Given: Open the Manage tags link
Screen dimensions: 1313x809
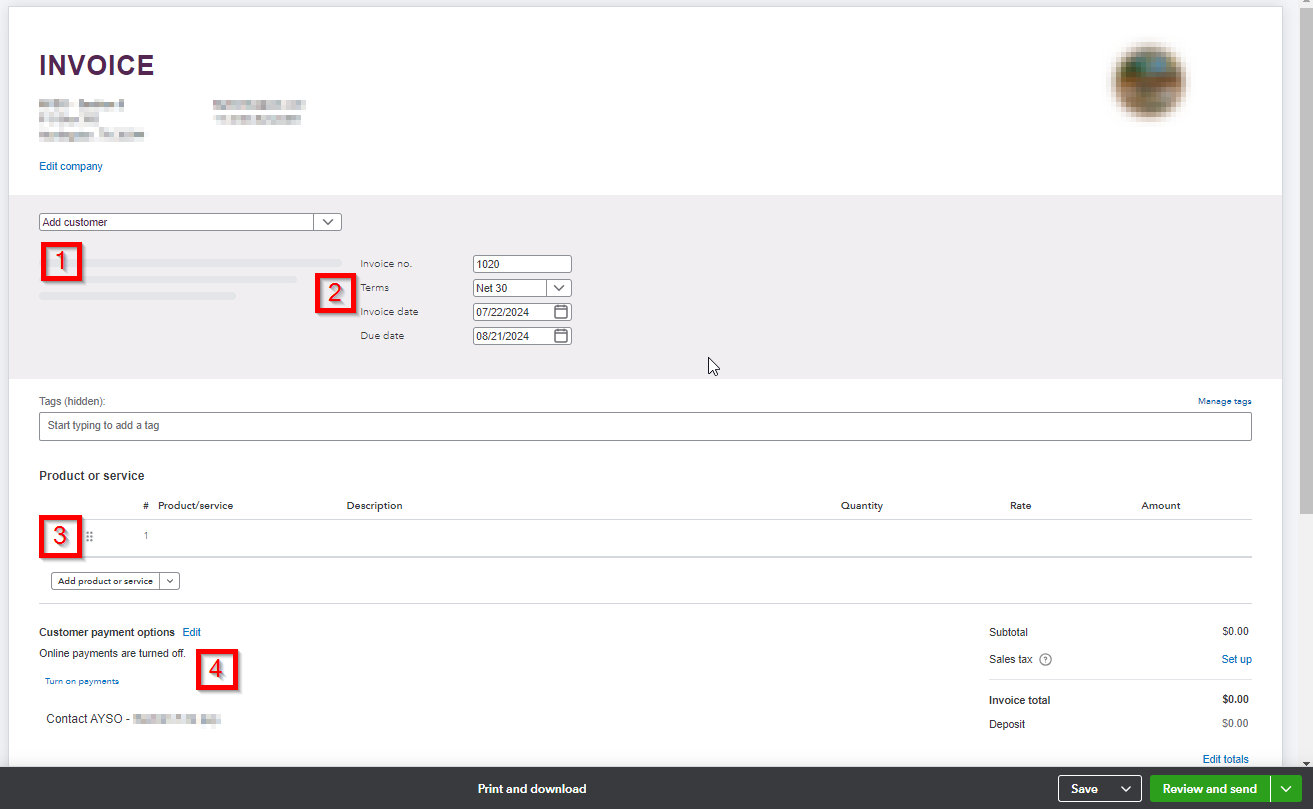Looking at the screenshot, I should (x=1224, y=401).
